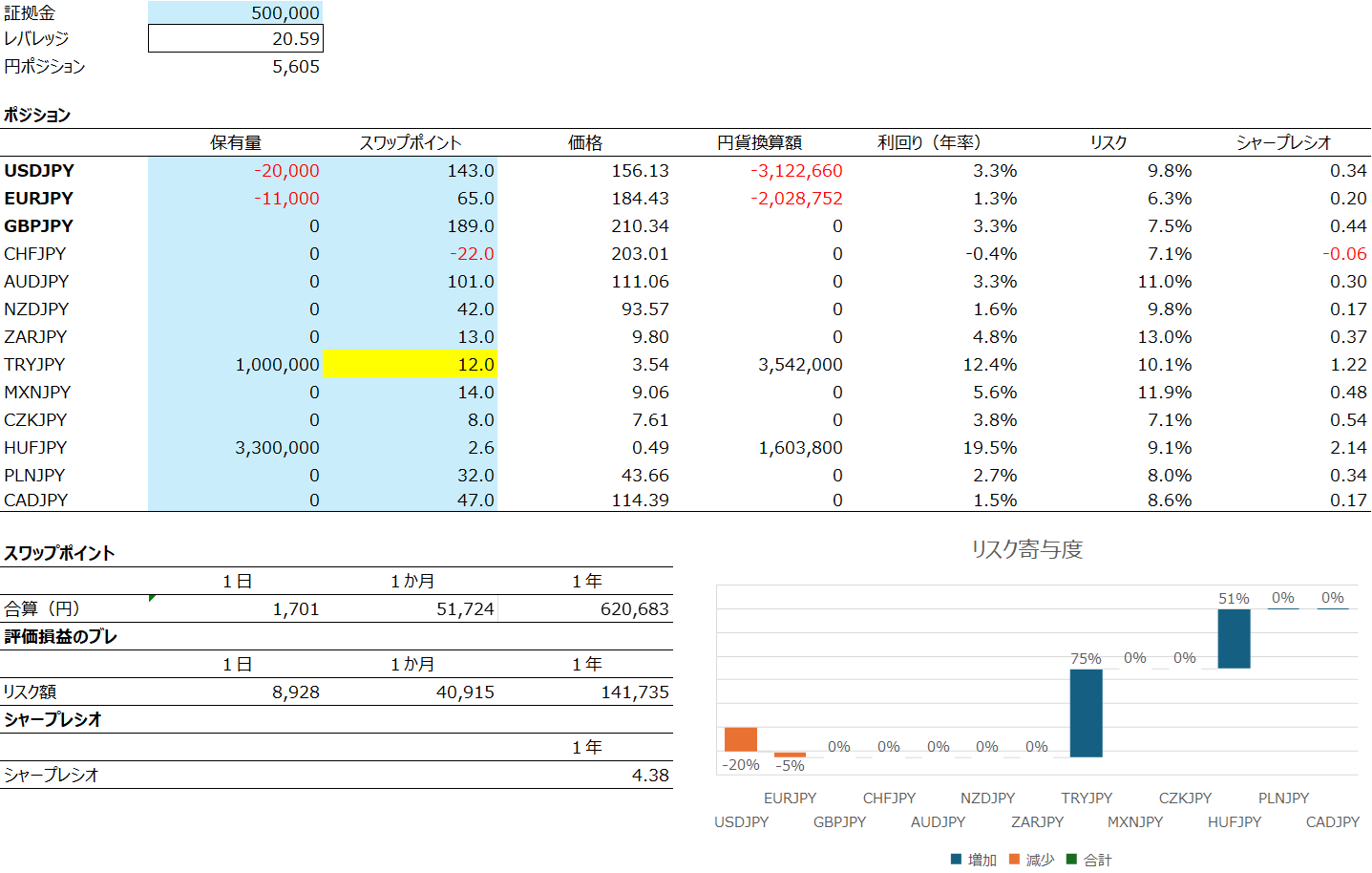Select the EURJPY holding cell -11,000

pos(236,198)
